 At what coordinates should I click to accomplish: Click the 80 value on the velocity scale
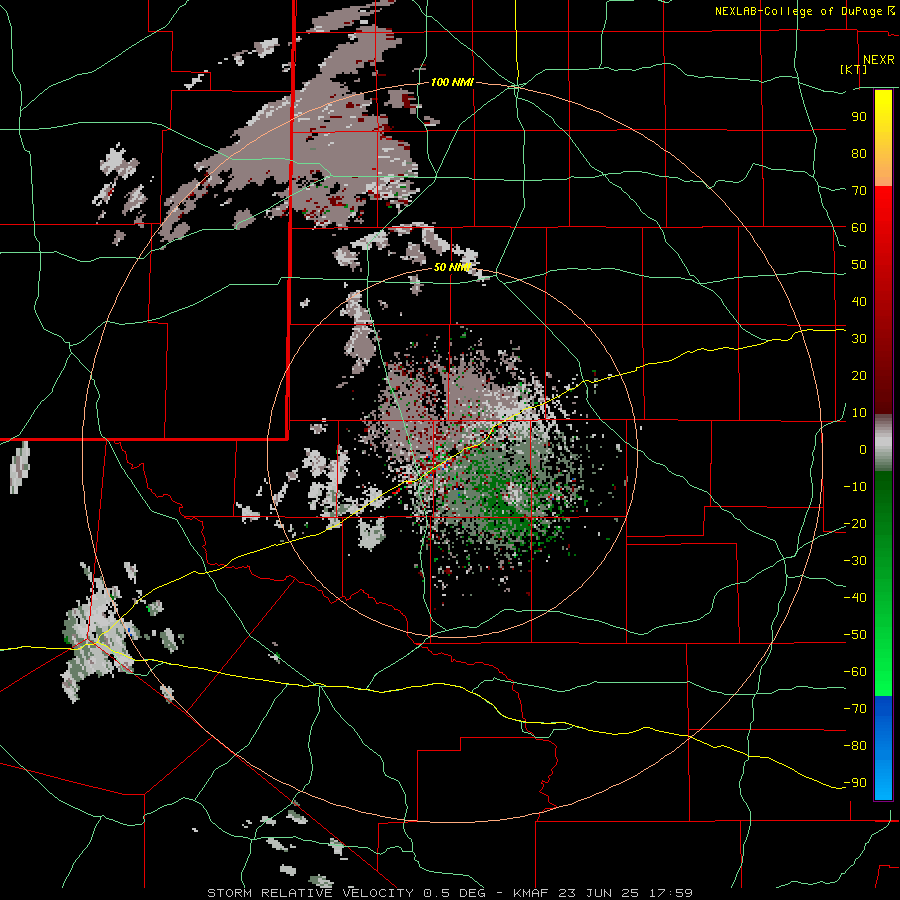tap(859, 153)
